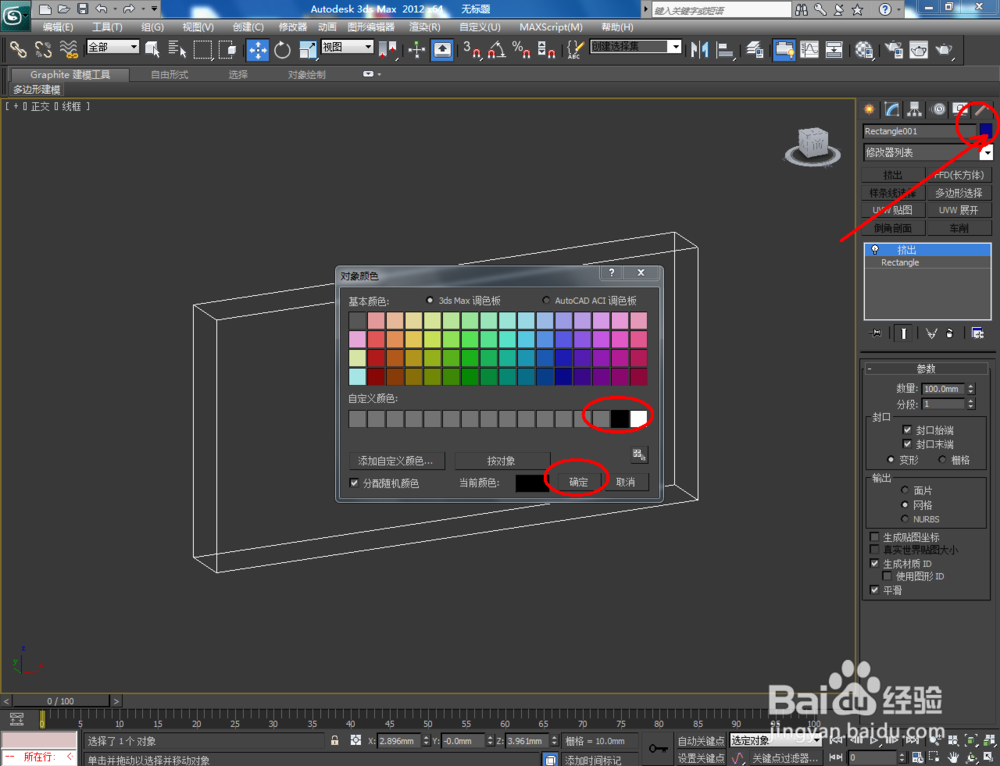Click the Key mode key icon
The width and height of the screenshot is (1000, 766).
[658, 748]
